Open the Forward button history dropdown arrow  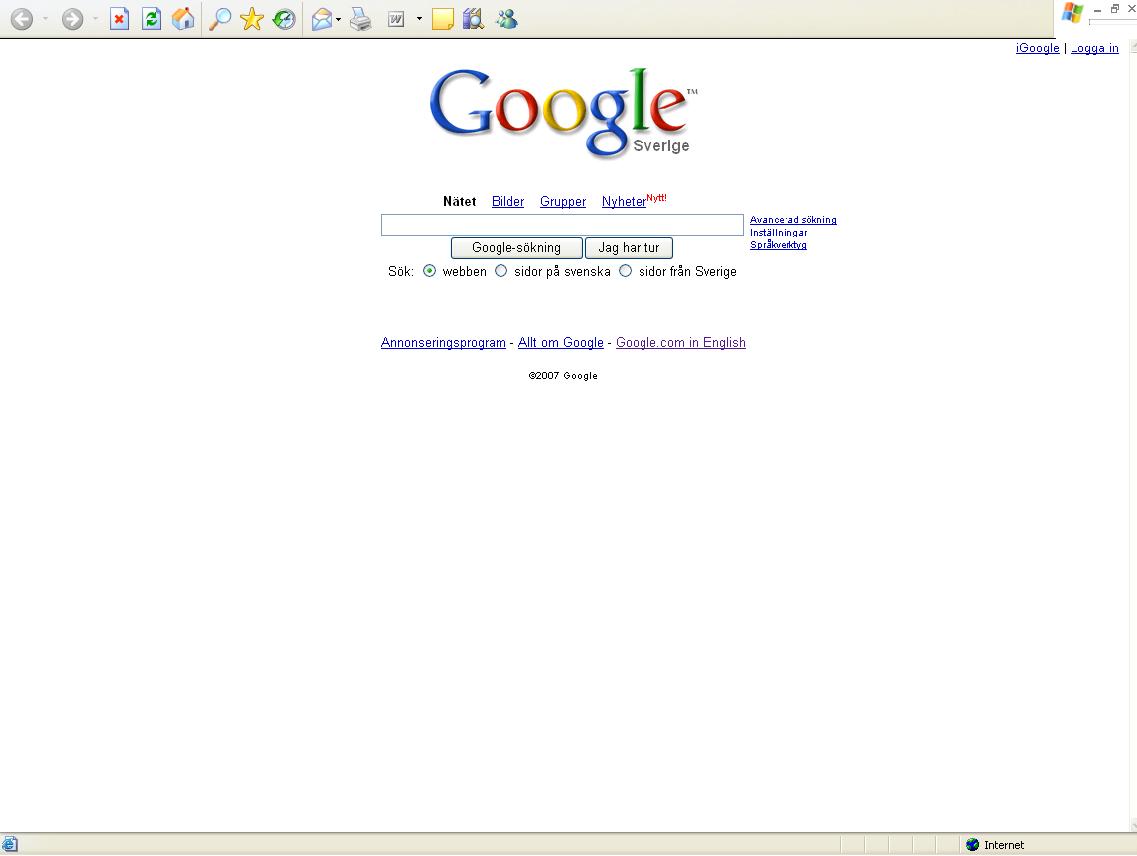coord(95,19)
